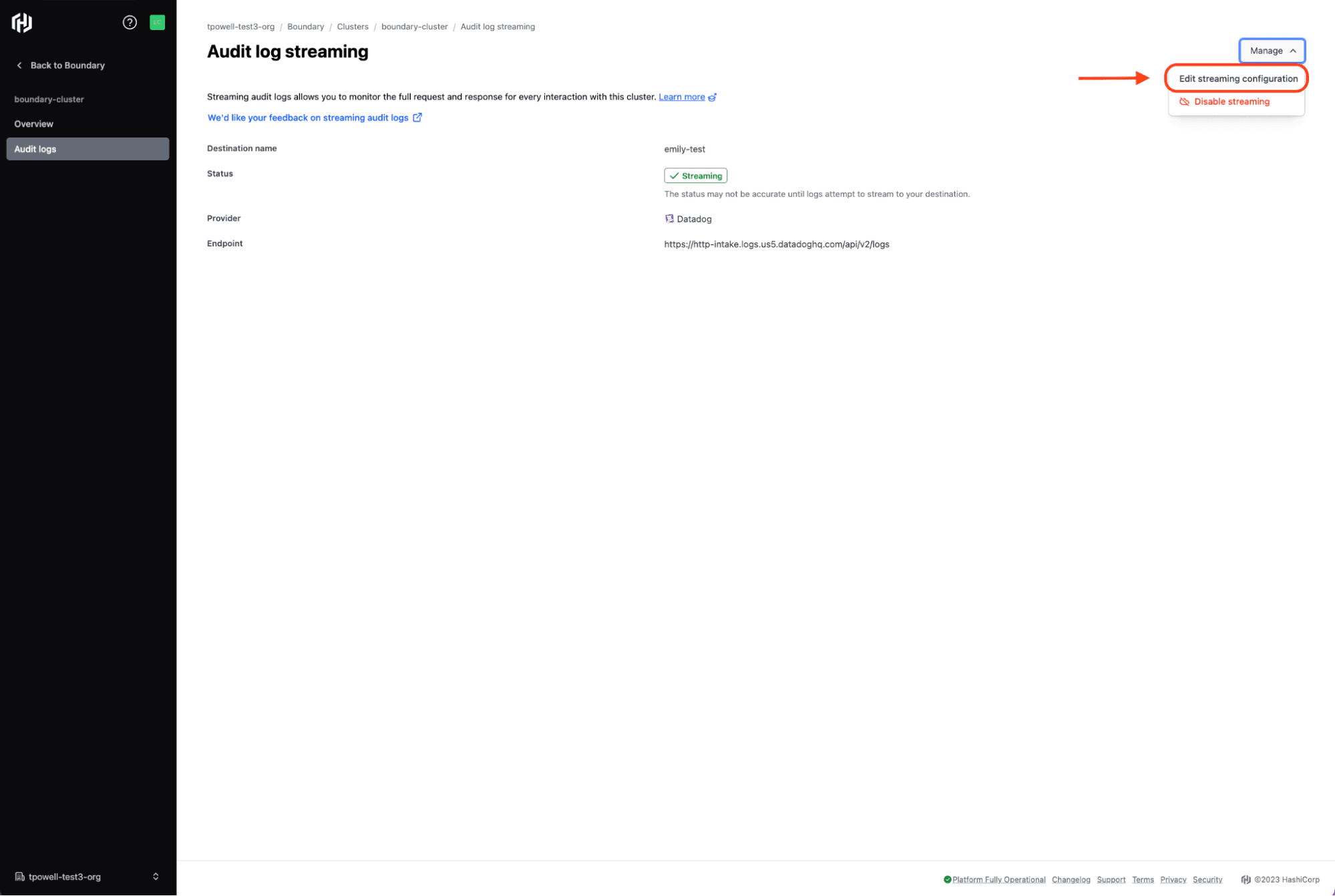
Task: Click the ©2023 HashiCorp copyright text
Action: click(x=1286, y=879)
